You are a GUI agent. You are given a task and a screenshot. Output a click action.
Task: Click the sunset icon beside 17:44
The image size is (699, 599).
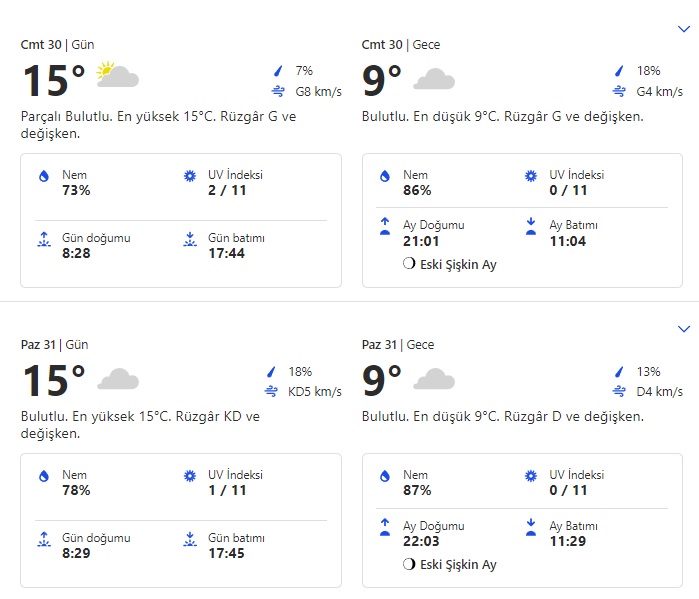pyautogui.click(x=190, y=240)
